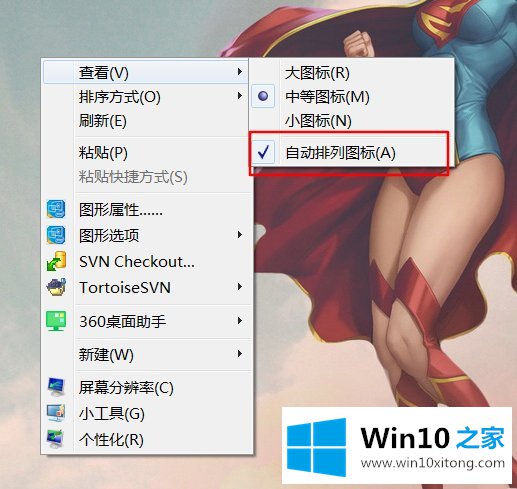
Task: Click the 图形属性 graphics icon
Action: [56, 209]
